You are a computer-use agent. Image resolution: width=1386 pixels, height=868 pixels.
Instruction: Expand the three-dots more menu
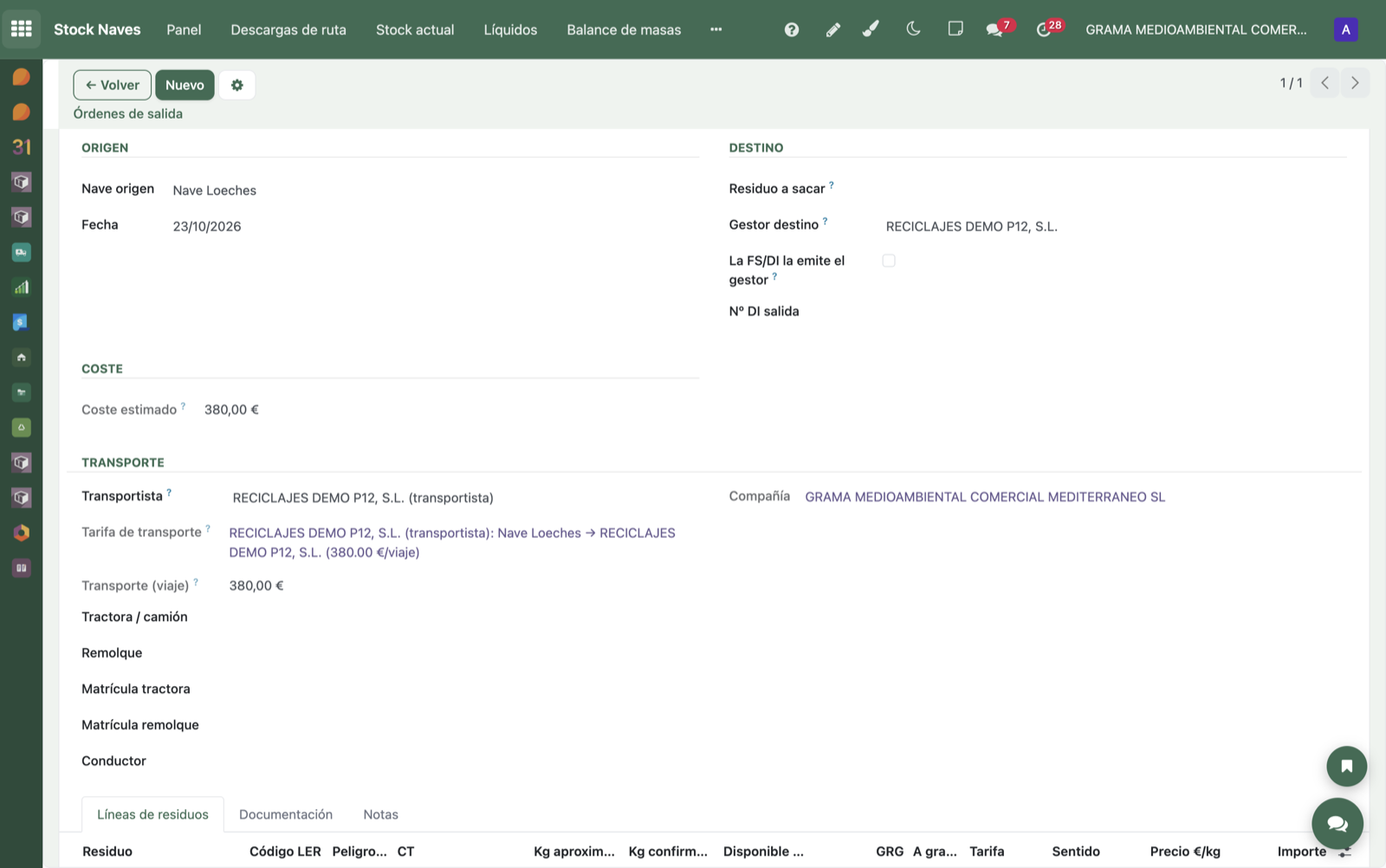tap(716, 29)
